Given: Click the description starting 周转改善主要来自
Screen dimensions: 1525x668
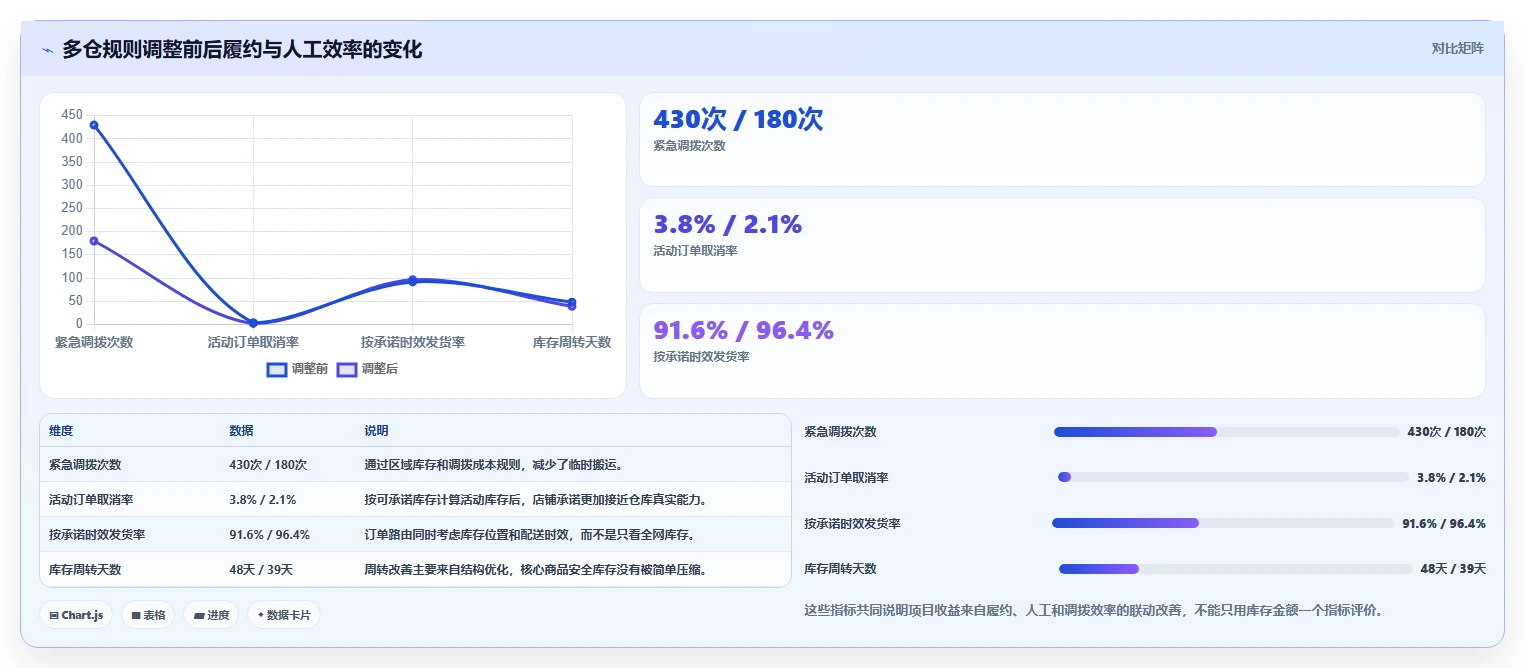Looking at the screenshot, I should [537, 570].
